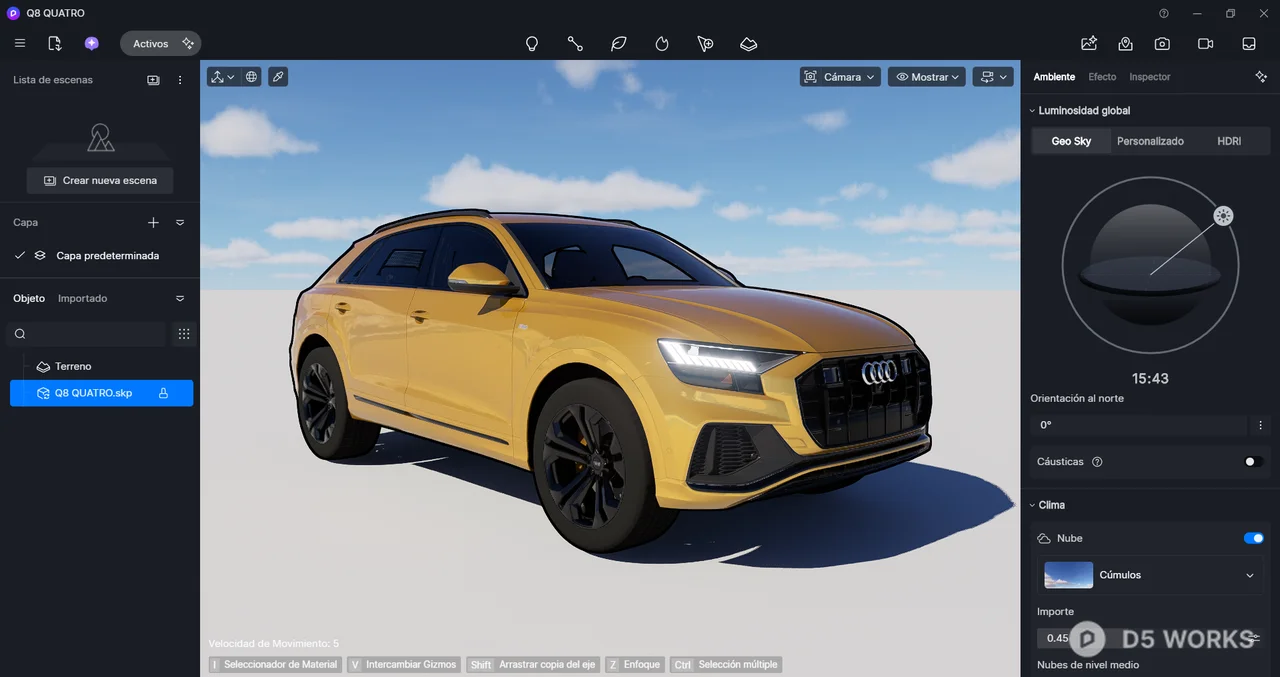Toggle the Cáusticas switch
This screenshot has height=677, width=1280.
[1253, 462]
